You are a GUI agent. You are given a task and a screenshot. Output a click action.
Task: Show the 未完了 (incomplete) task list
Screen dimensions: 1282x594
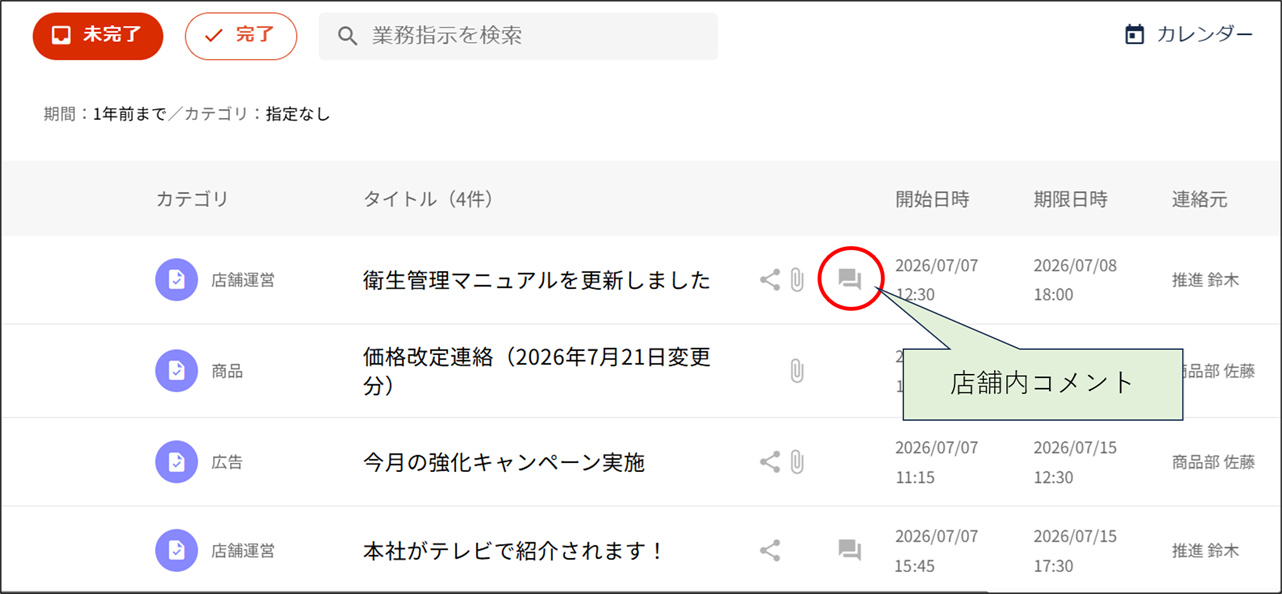(97, 35)
